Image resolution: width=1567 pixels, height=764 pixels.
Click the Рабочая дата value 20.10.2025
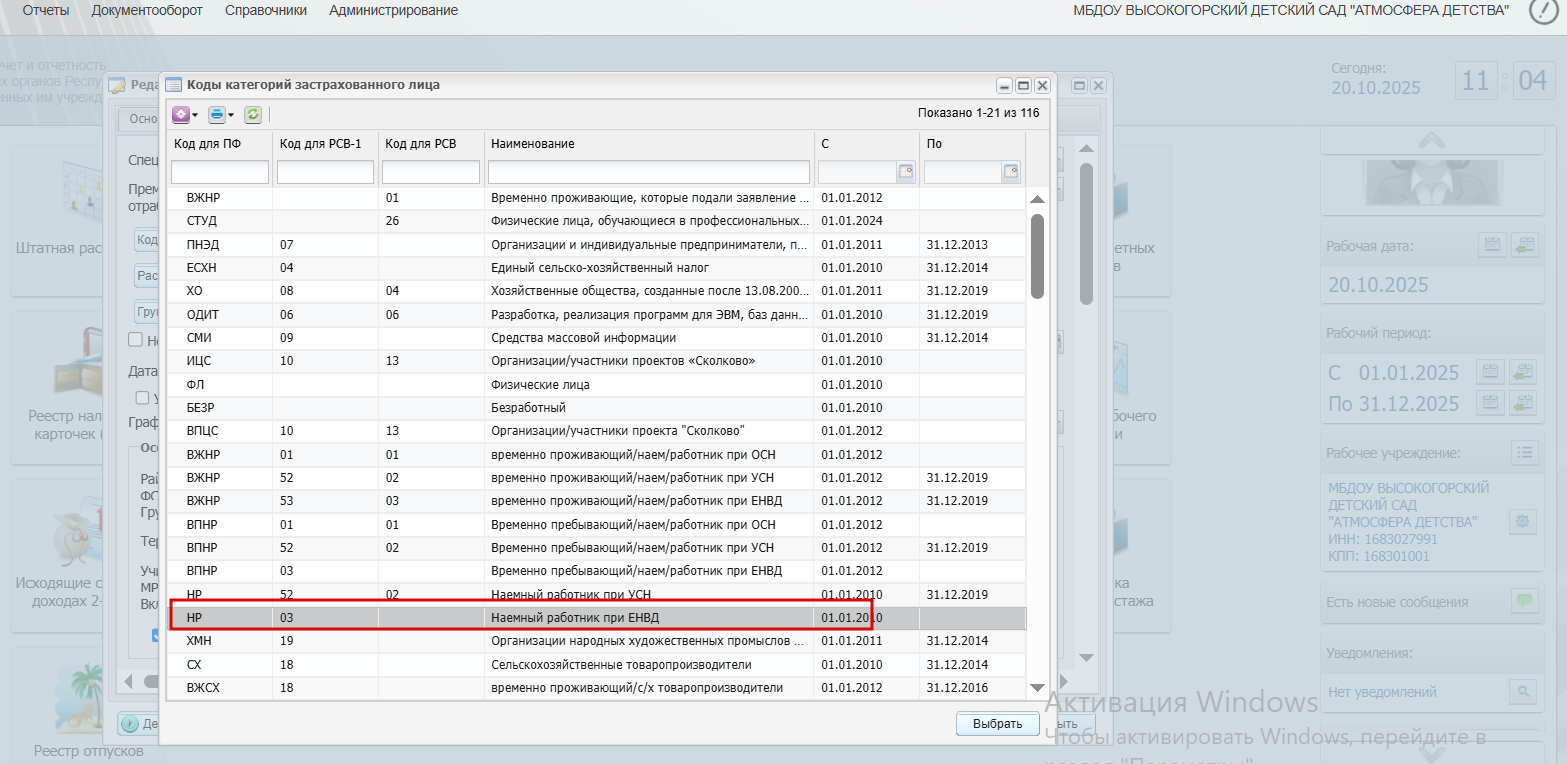pyautogui.click(x=1378, y=285)
